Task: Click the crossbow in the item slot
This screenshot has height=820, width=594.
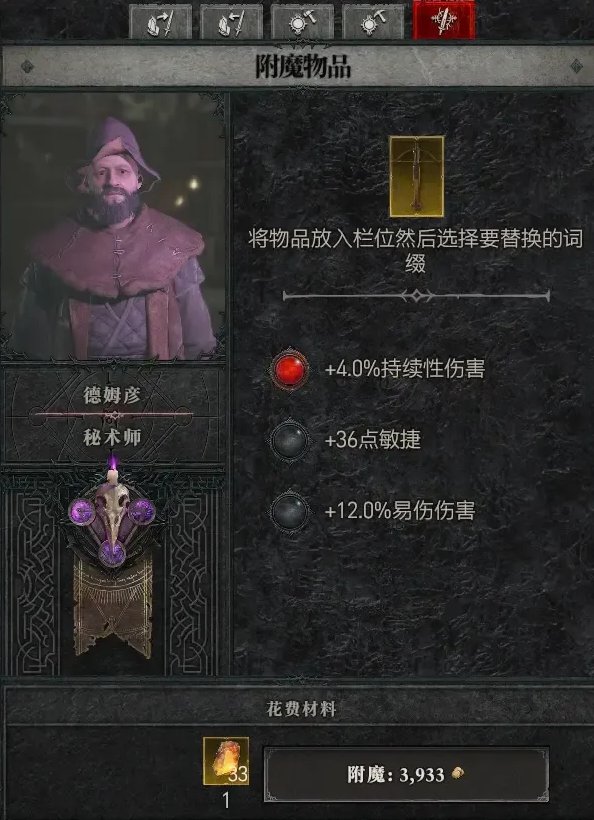Action: [x=416, y=176]
